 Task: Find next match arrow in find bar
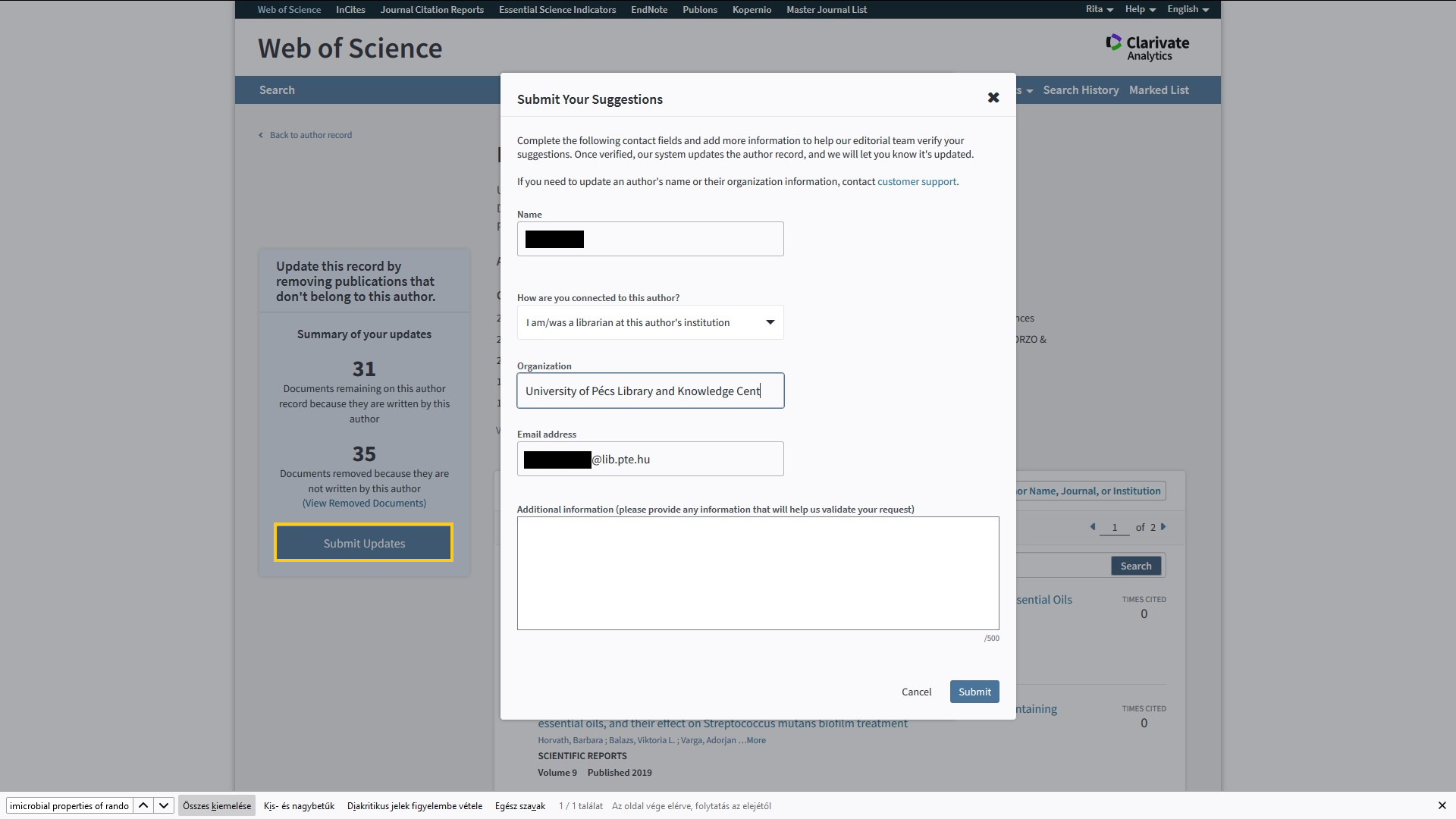164,805
